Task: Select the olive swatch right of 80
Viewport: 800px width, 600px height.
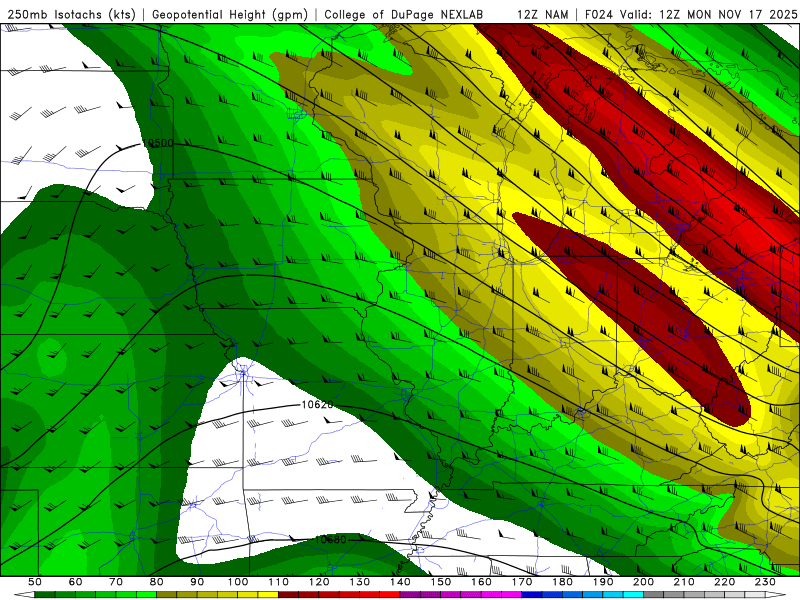Action: click(167, 595)
